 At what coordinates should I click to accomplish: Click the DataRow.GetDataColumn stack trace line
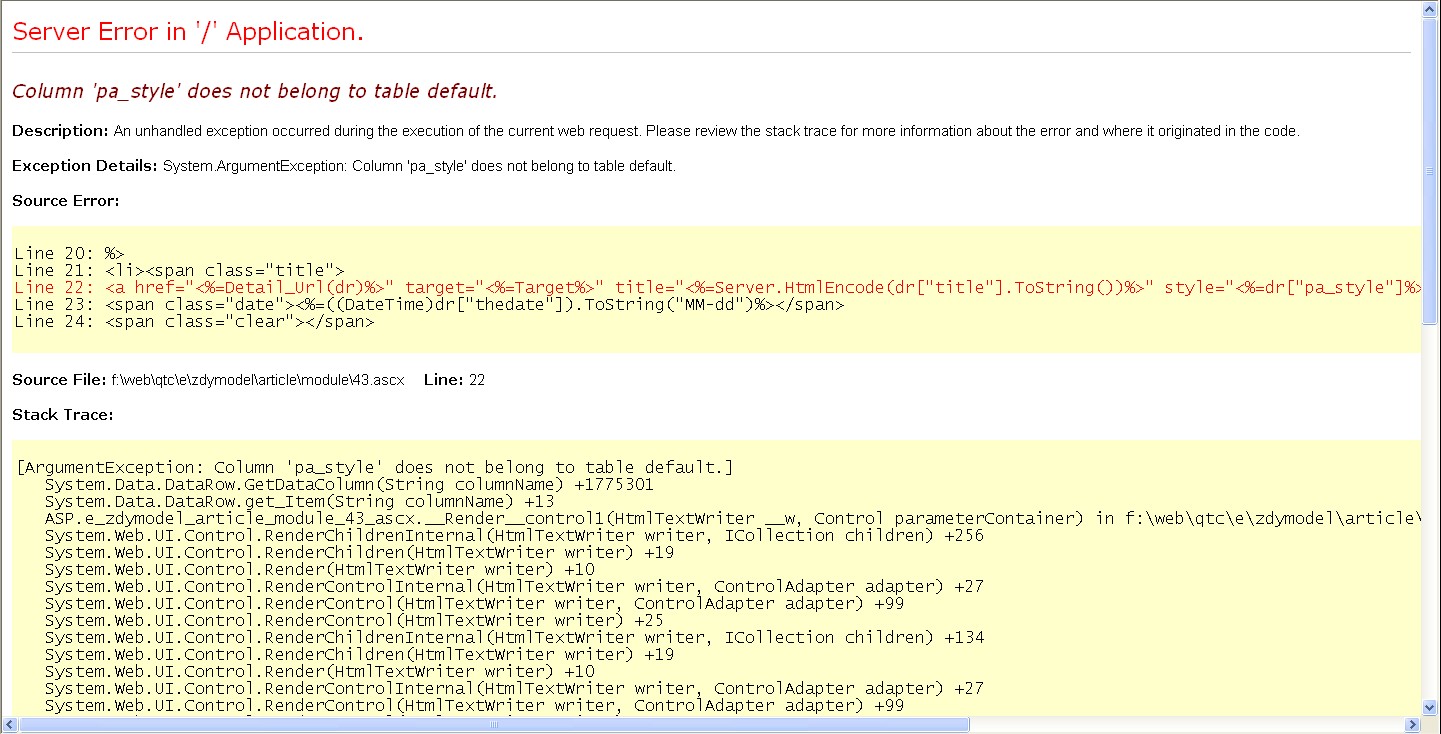click(x=349, y=485)
